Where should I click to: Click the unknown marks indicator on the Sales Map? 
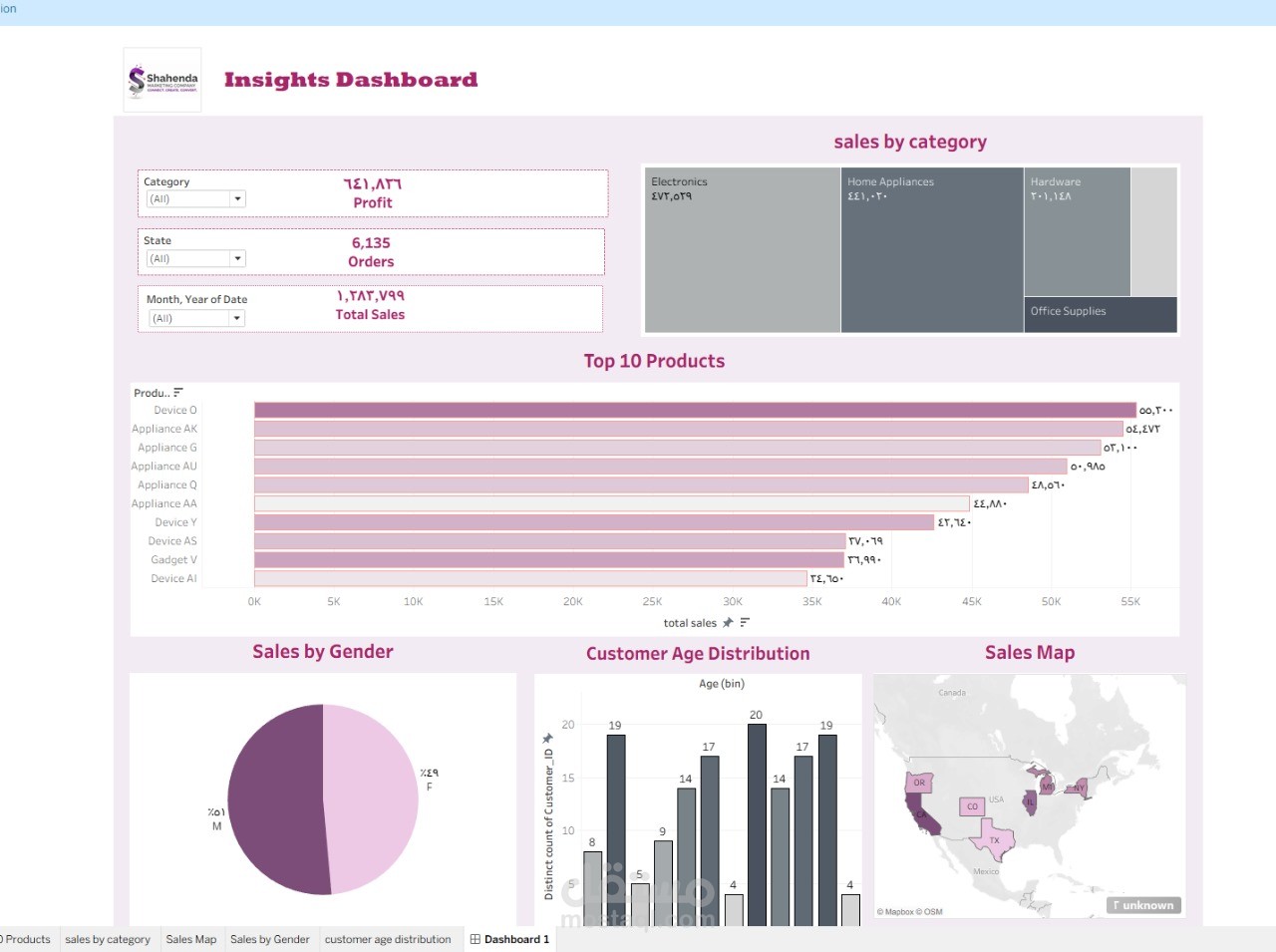click(x=1142, y=905)
